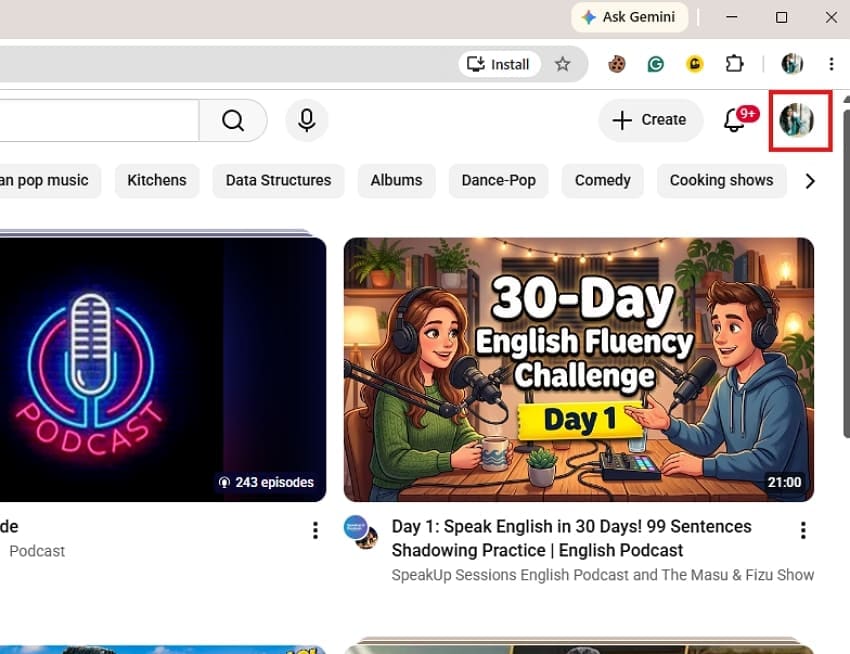
Task: Open the Chrome three-dot menu
Action: click(x=831, y=64)
